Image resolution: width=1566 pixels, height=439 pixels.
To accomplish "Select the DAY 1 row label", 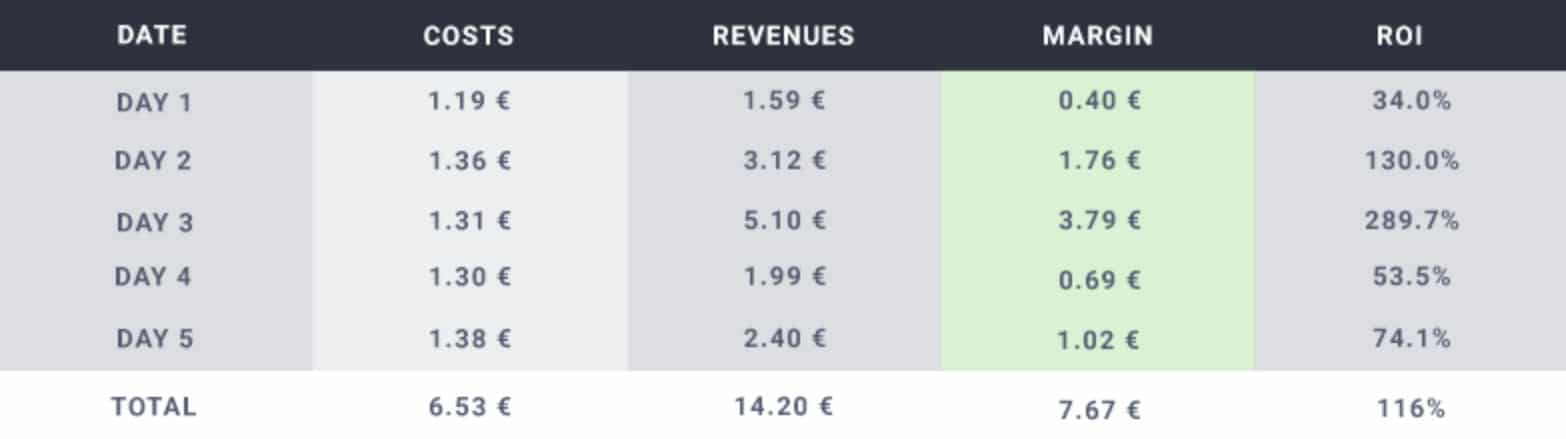I will [x=153, y=102].
